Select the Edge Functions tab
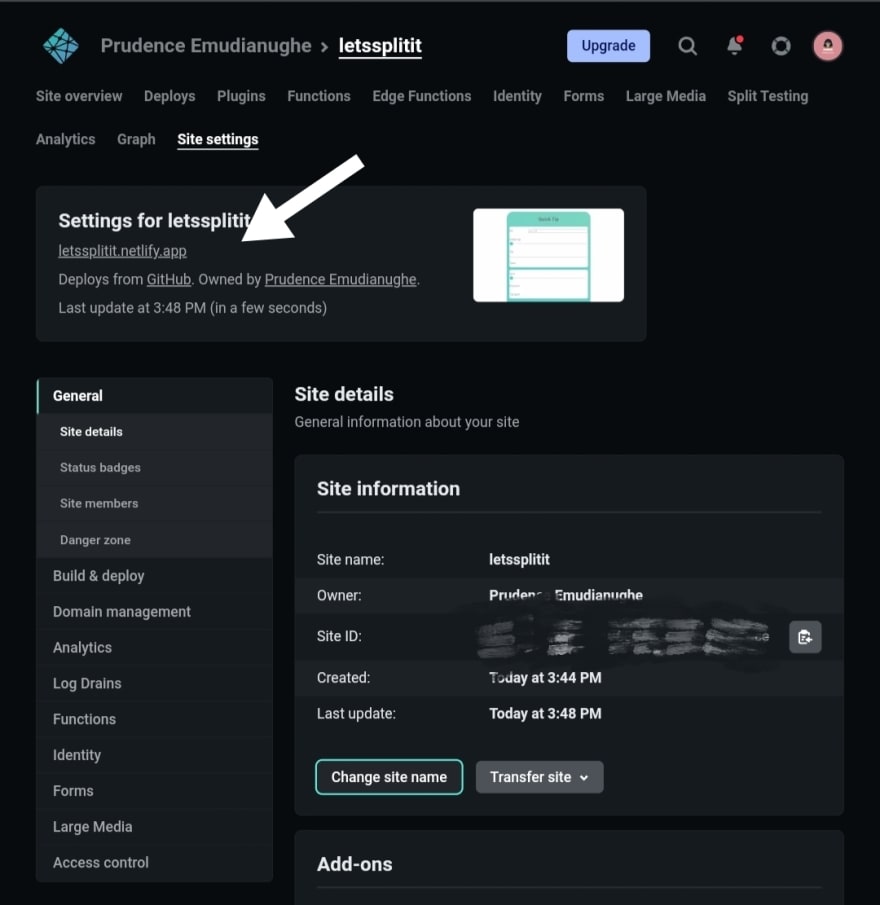 pyautogui.click(x=422, y=96)
